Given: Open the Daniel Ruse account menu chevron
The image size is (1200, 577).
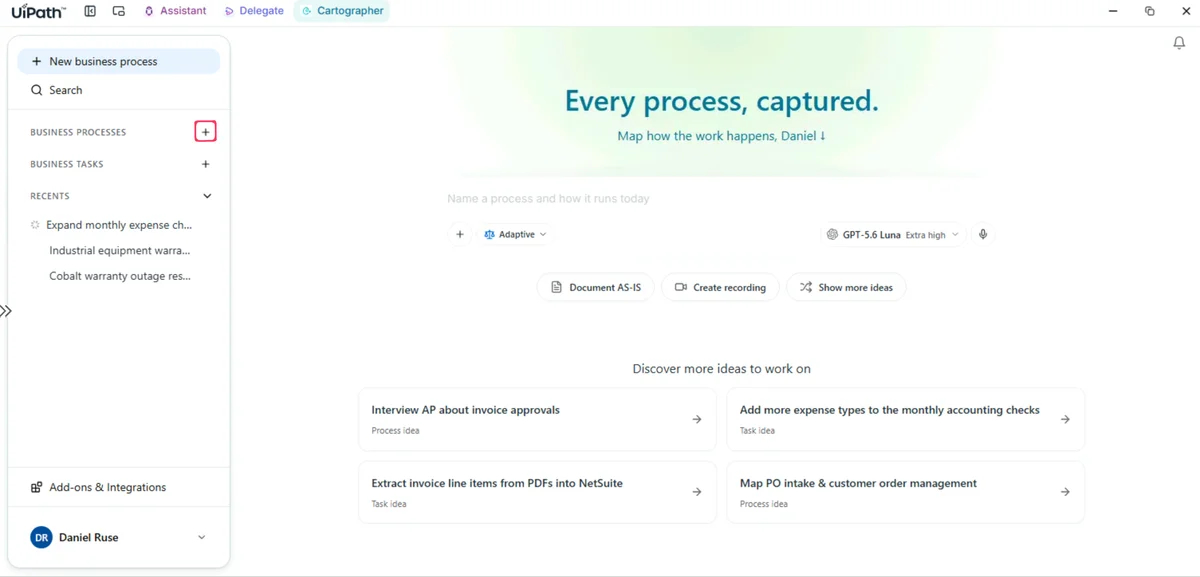Looking at the screenshot, I should point(201,538).
